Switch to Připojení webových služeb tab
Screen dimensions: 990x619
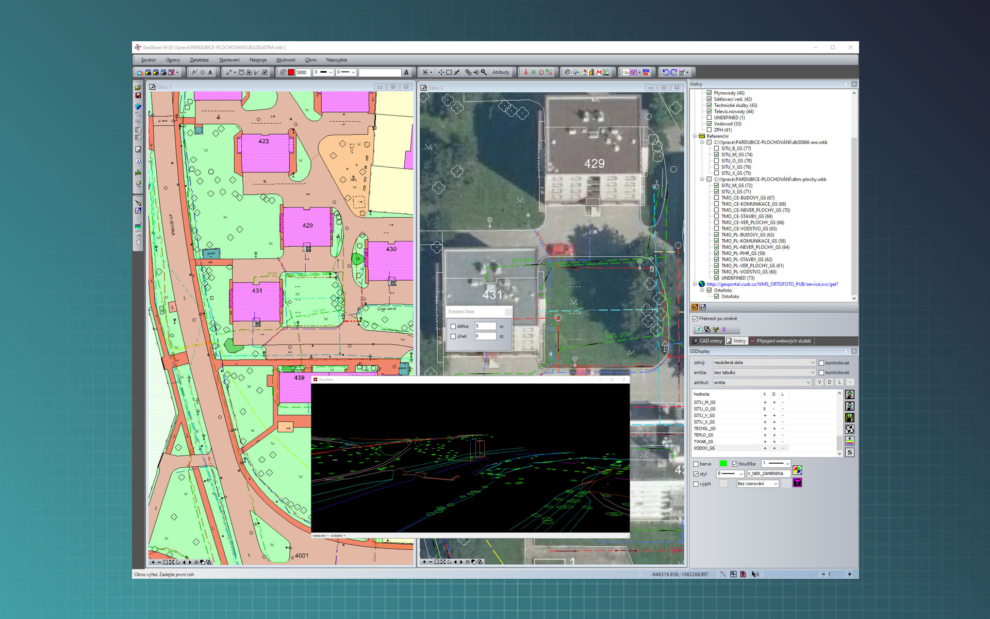781,341
